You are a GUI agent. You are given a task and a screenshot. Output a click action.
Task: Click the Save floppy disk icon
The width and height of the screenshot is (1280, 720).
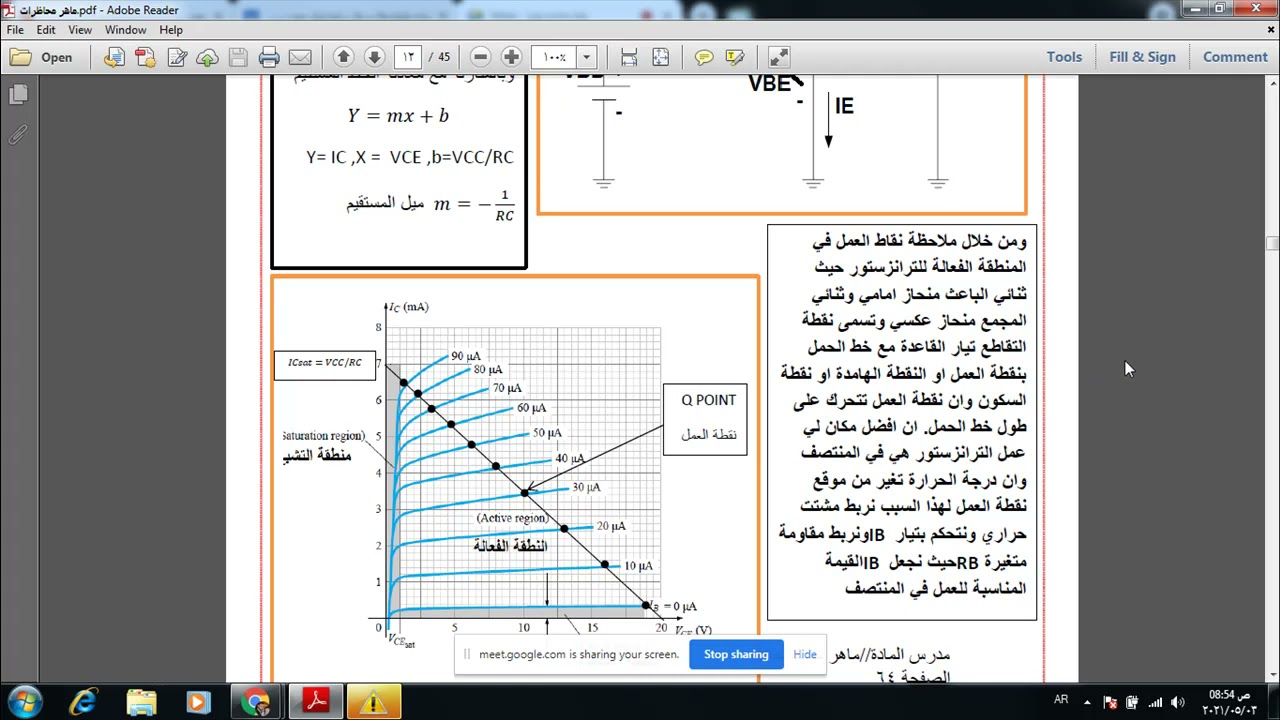[238, 57]
